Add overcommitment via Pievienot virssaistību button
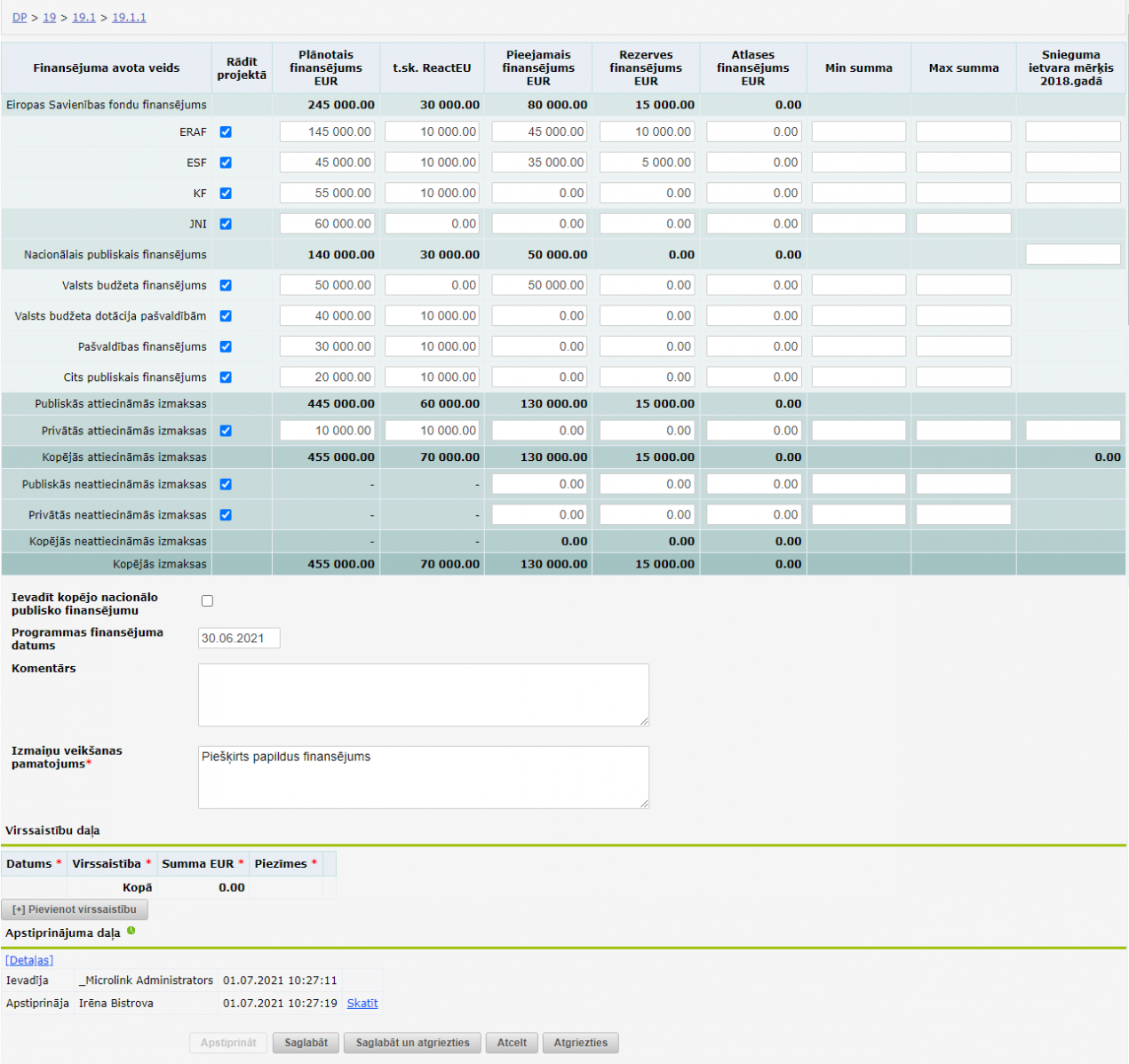The height and width of the screenshot is (1064, 1129). [75, 909]
